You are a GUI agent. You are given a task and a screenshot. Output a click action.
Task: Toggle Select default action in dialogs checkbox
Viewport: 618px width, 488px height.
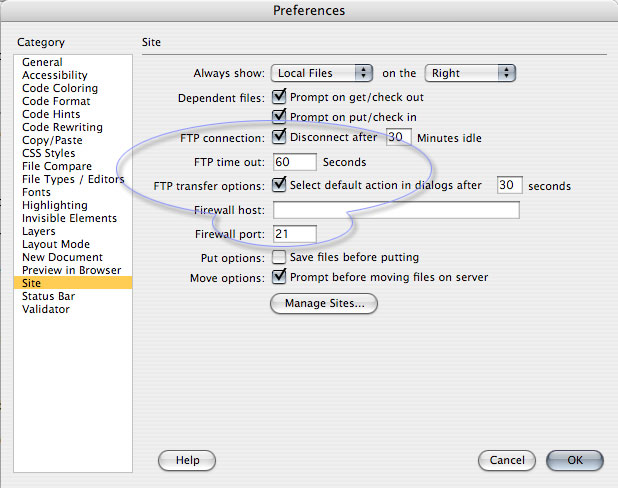click(279, 185)
